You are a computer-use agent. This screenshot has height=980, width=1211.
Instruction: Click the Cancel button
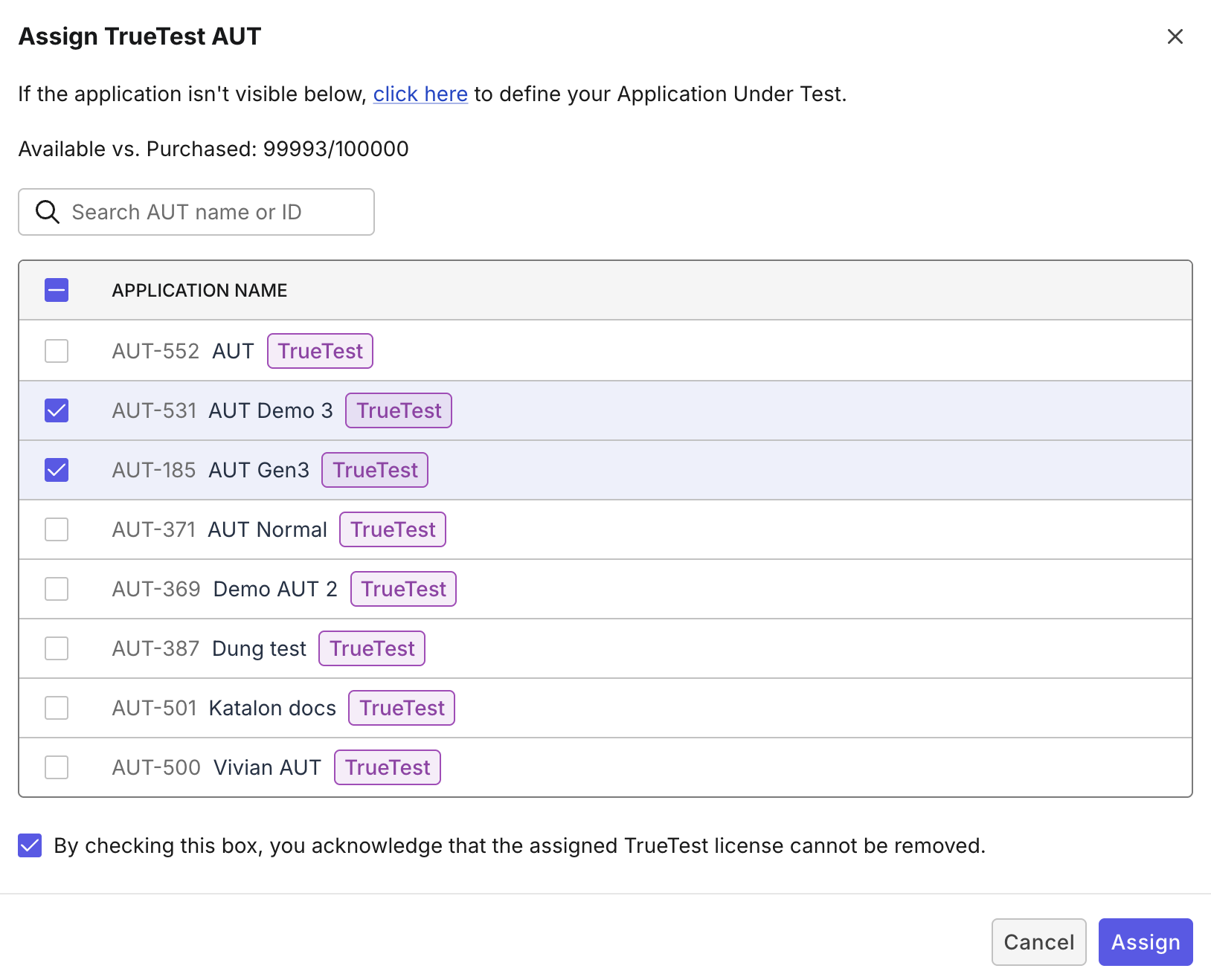click(1039, 942)
